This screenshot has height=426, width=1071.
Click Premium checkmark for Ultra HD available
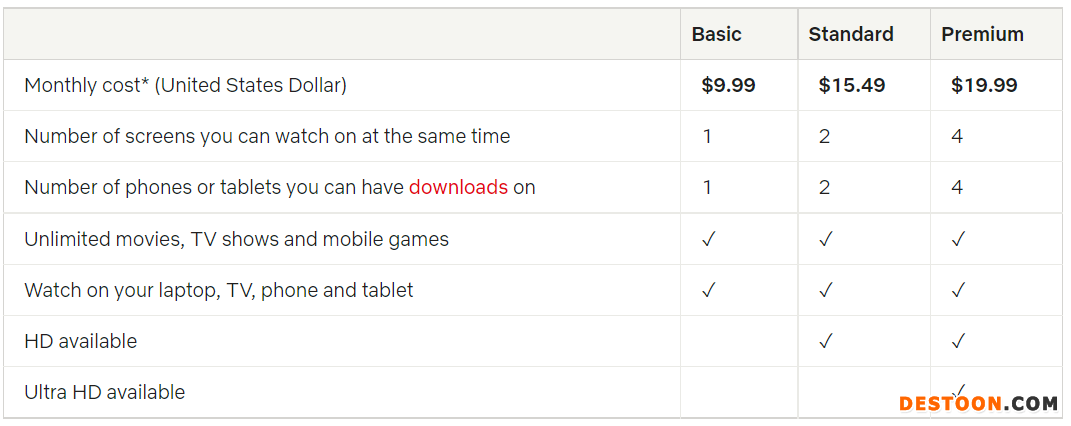(x=960, y=388)
